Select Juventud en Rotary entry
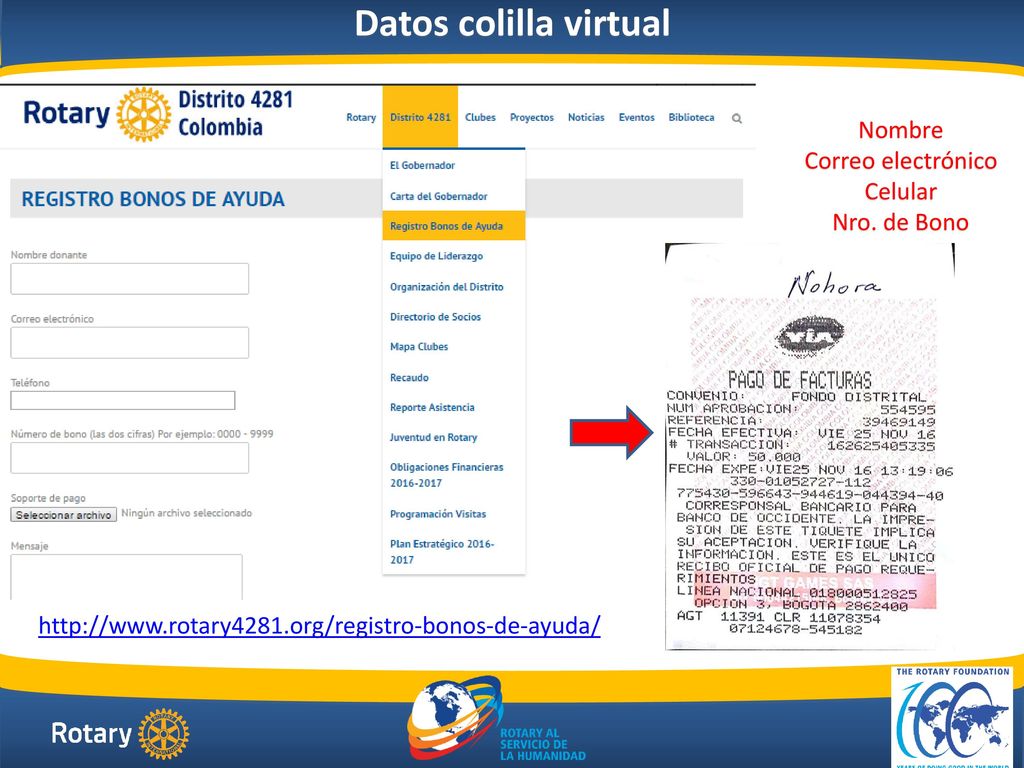This screenshot has height=768, width=1024. click(x=454, y=438)
